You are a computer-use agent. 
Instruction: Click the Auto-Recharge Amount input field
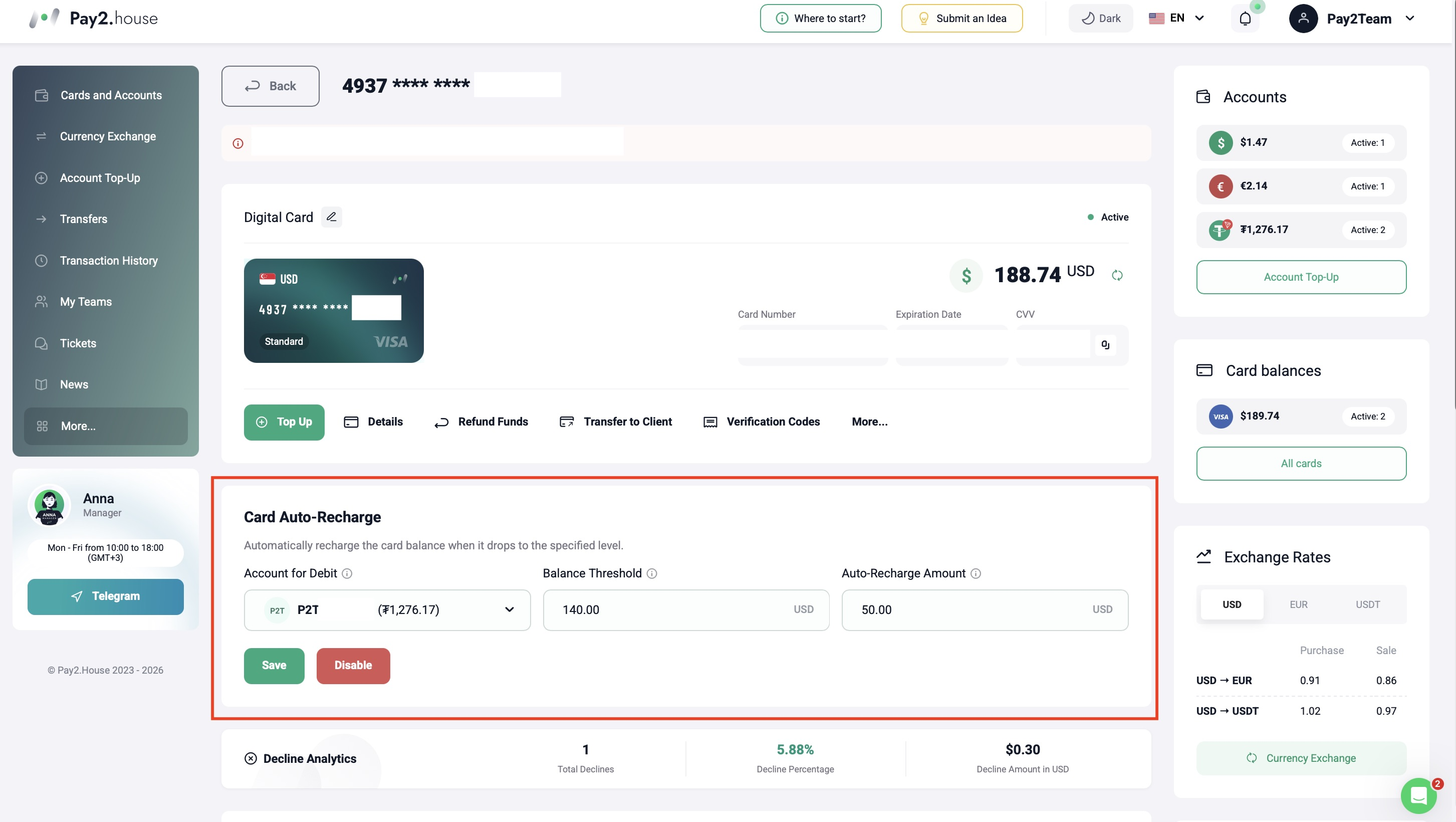tap(985, 609)
